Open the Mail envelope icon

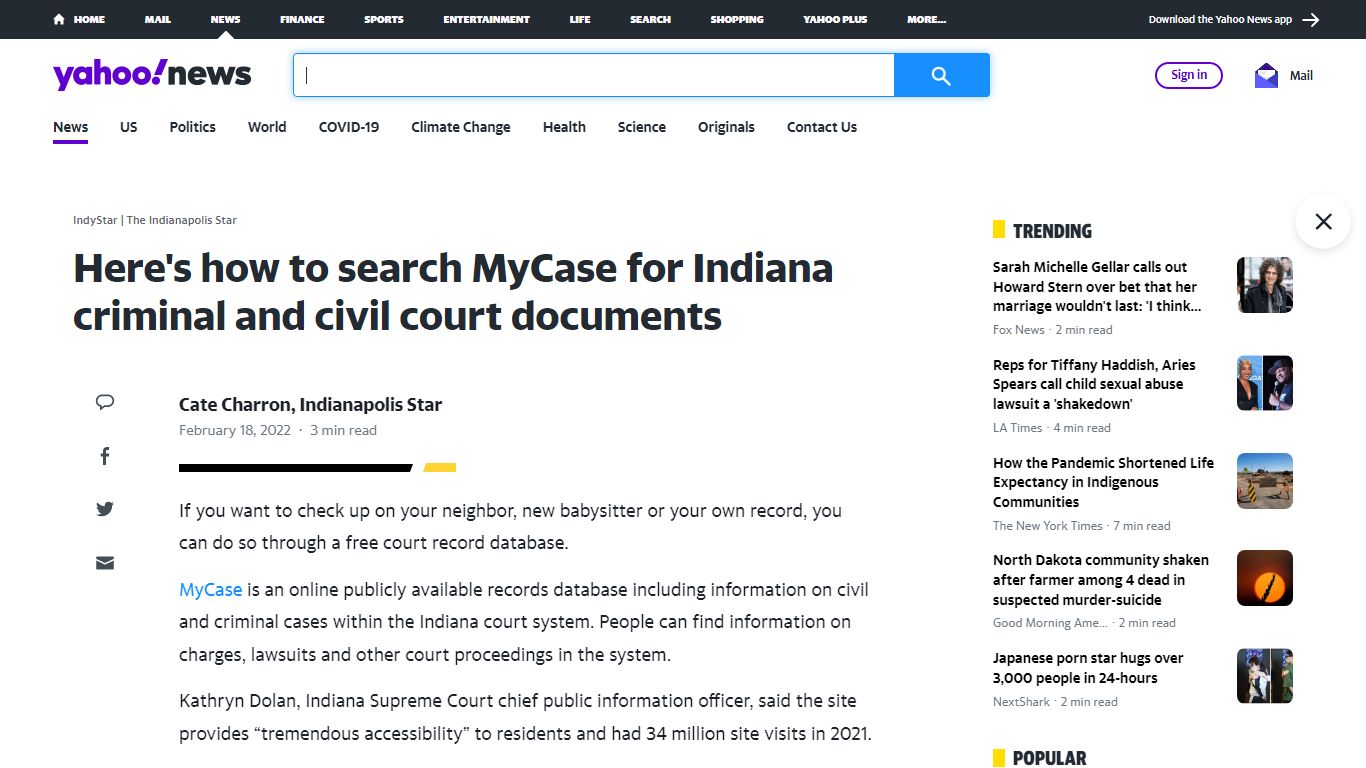1266,76
